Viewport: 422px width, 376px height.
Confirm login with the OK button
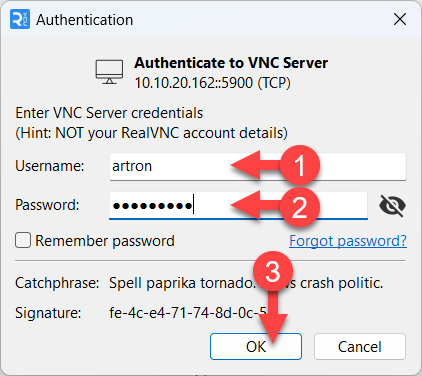tap(256, 347)
